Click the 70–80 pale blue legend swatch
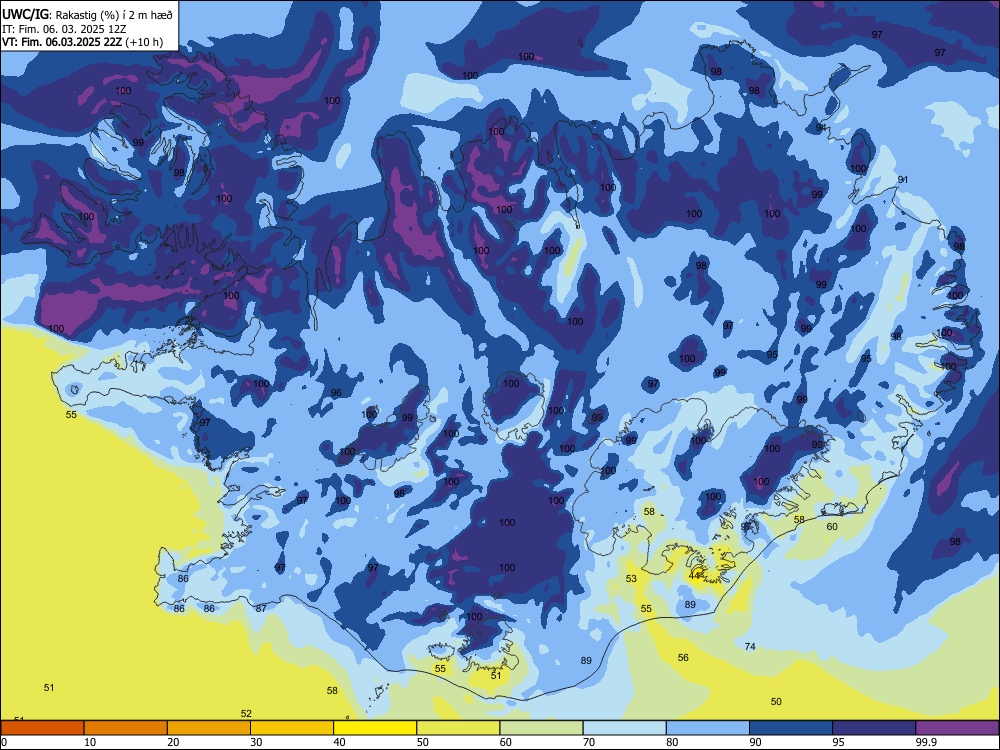Screen dimensions: 1000x750 click(x=624, y=728)
